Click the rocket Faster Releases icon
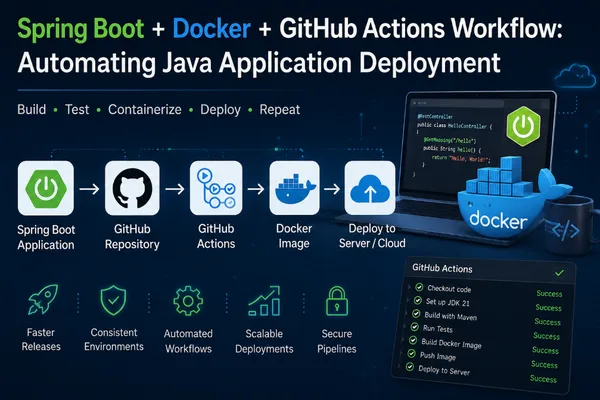Screen dimensions: 600x400 pyautogui.click(x=43, y=300)
